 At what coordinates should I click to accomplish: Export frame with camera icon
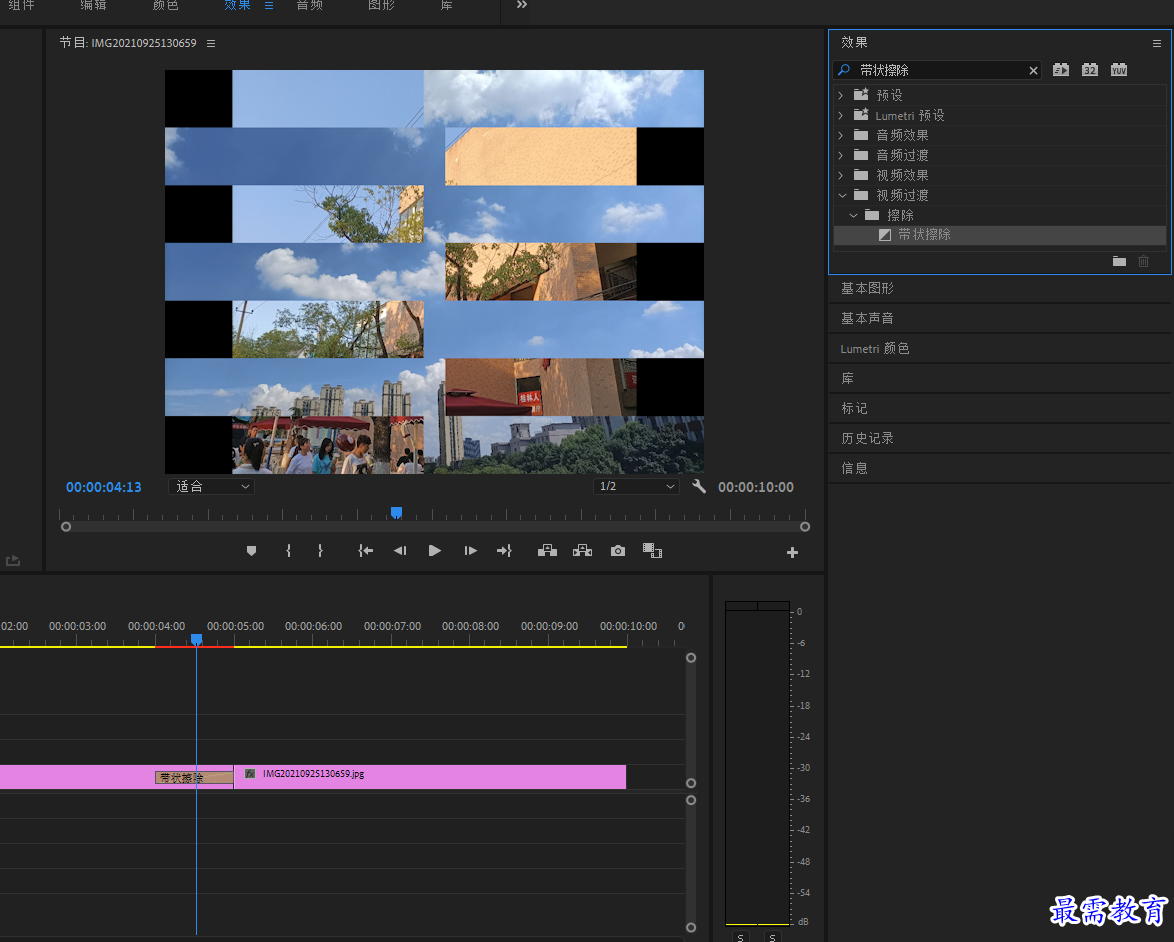point(618,551)
